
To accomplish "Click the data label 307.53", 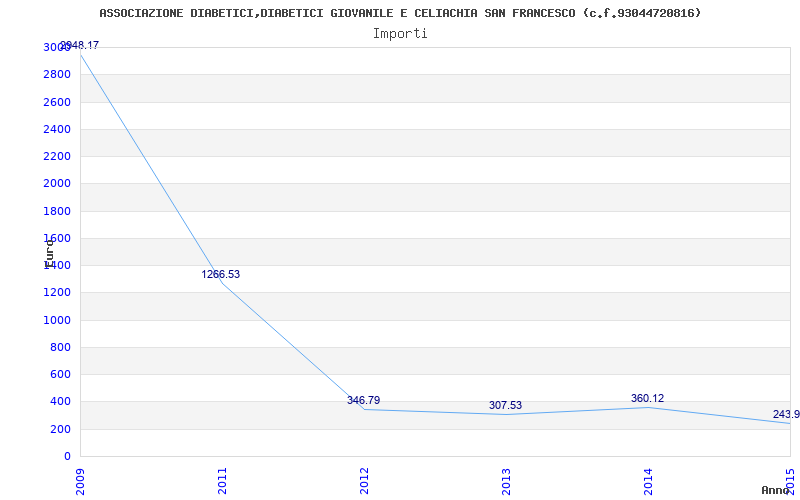I will click(x=505, y=406).
